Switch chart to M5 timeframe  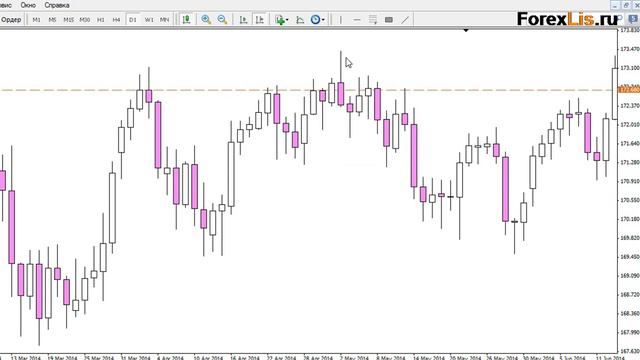click(52, 20)
